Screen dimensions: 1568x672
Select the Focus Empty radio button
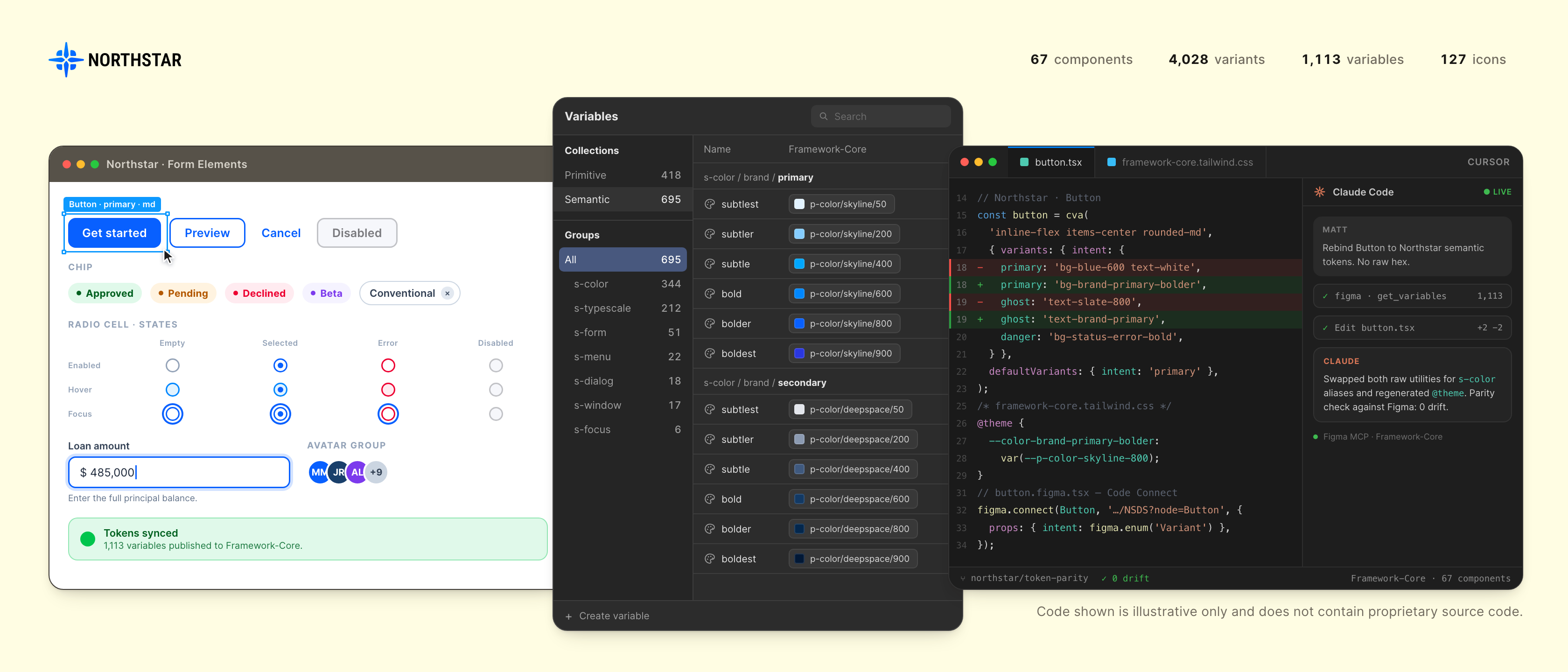point(172,414)
